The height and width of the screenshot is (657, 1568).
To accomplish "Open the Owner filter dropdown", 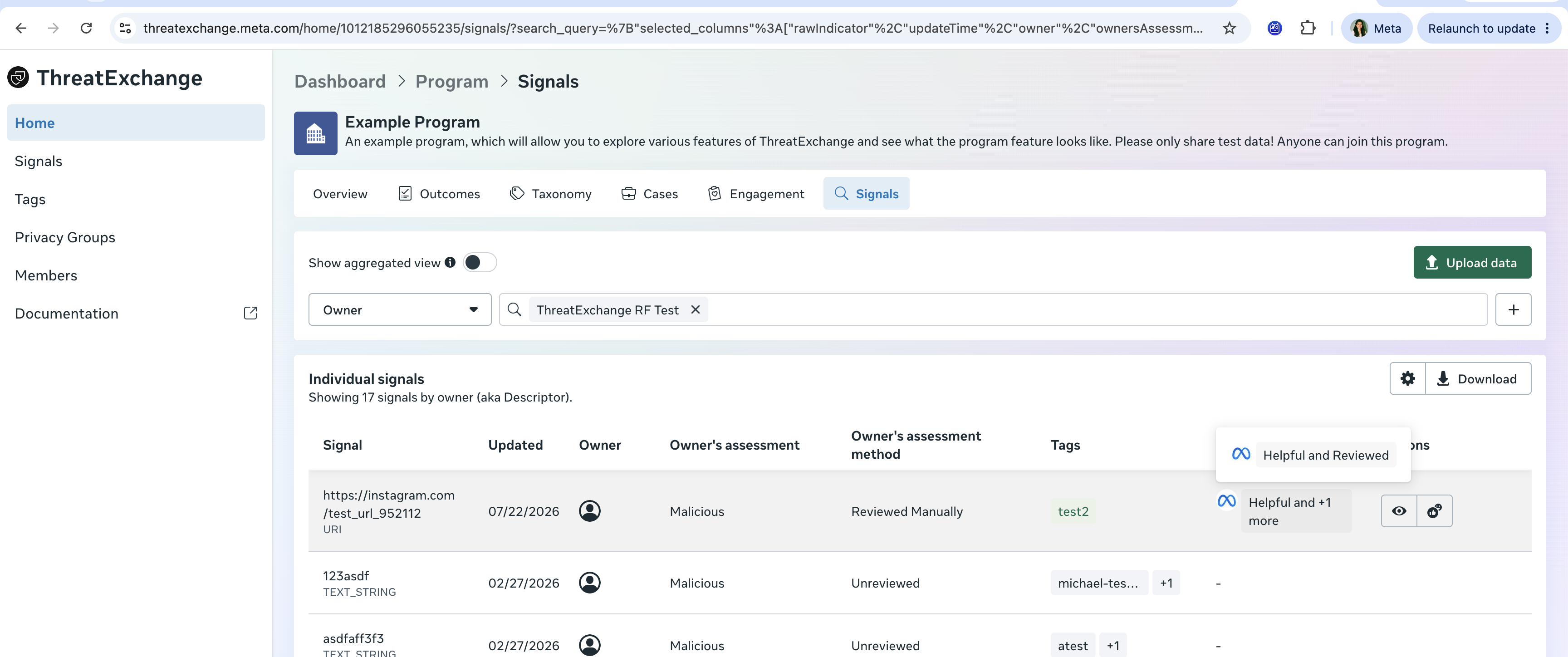I will (399, 309).
